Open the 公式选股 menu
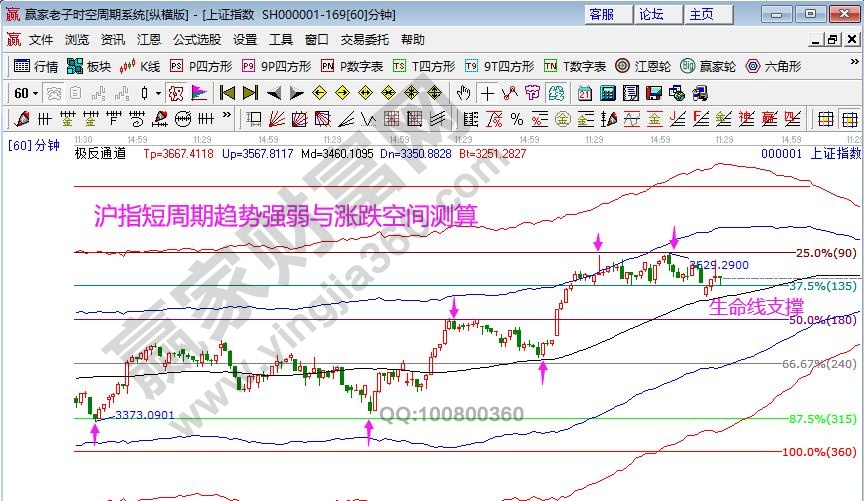 pyautogui.click(x=197, y=40)
